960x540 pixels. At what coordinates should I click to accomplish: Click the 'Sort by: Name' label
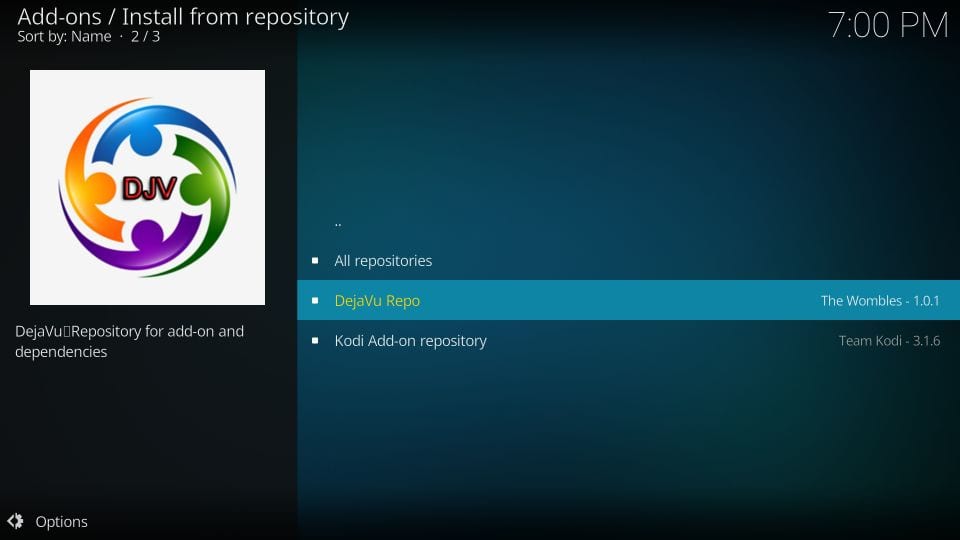64,37
